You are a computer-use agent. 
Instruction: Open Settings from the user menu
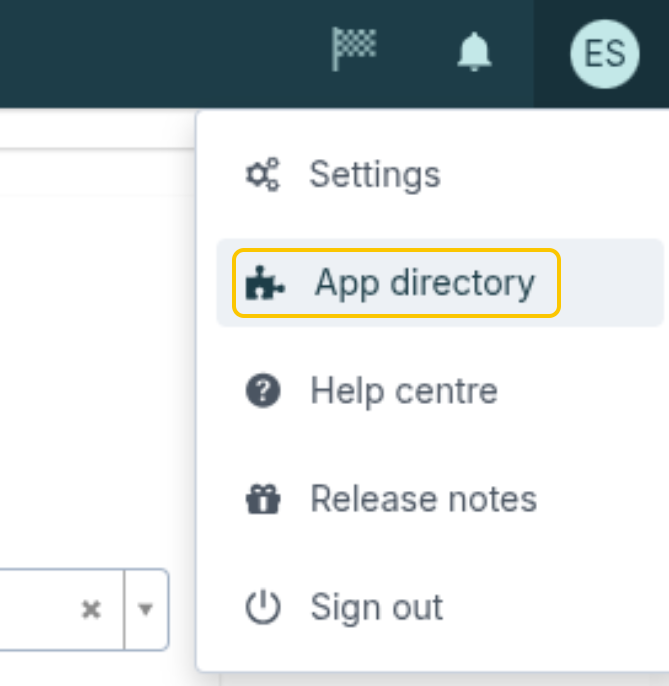pos(343,175)
